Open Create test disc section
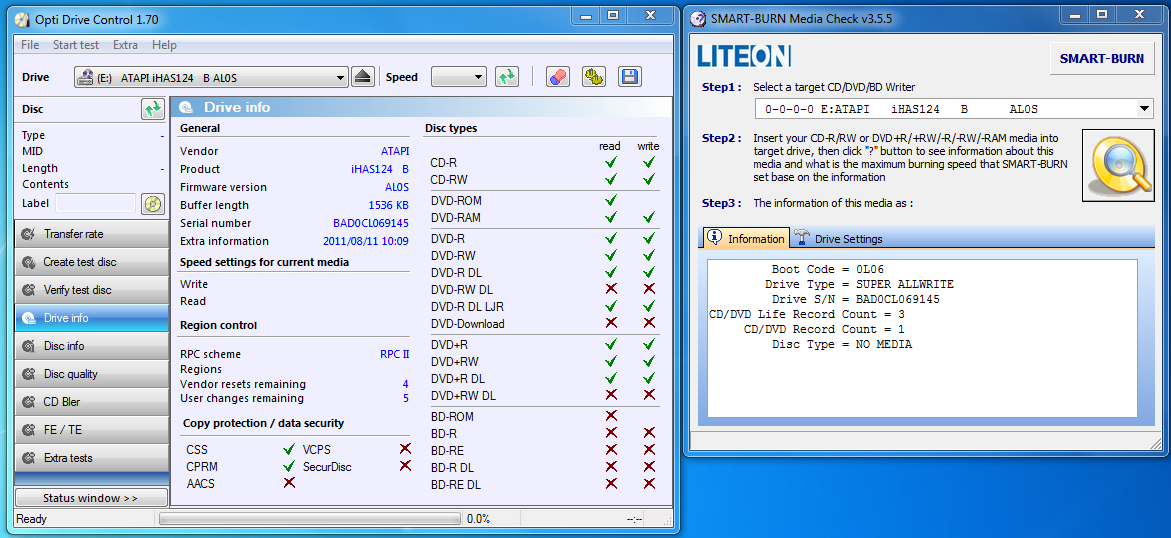1171x538 pixels. click(92, 262)
